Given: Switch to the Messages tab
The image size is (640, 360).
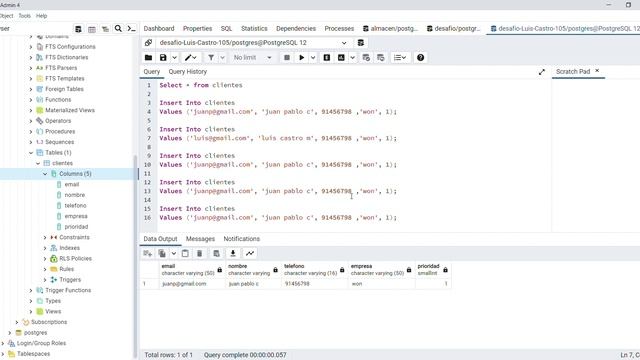Looking at the screenshot, I should coord(200,239).
